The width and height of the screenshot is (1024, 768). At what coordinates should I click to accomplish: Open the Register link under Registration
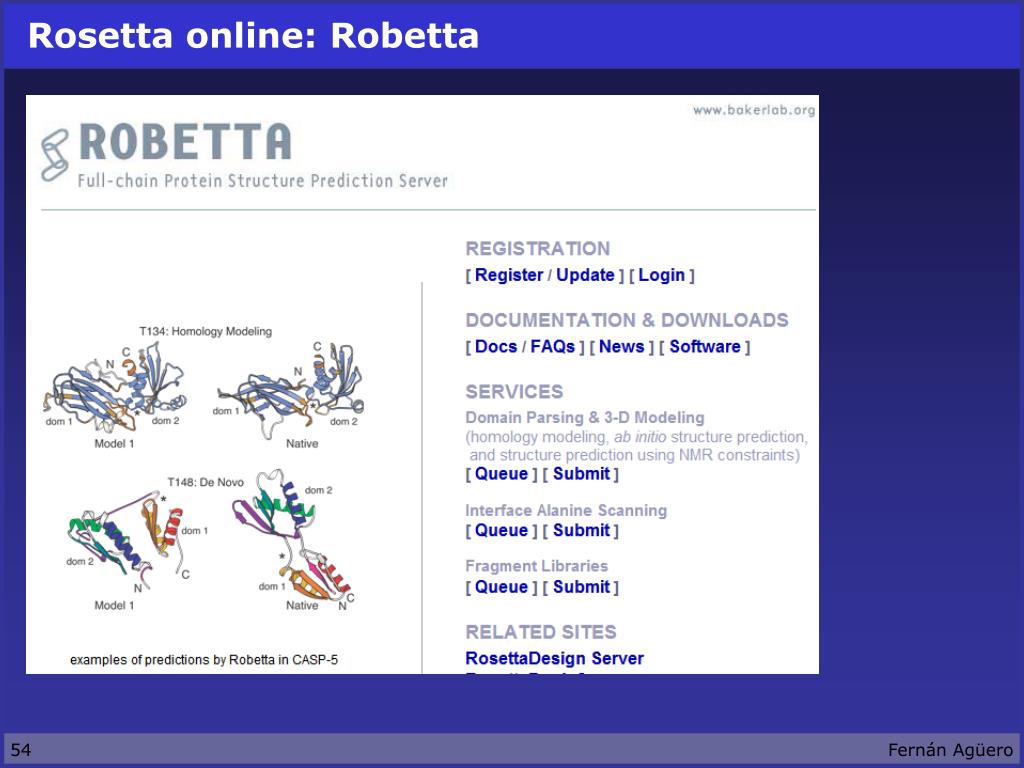tap(509, 275)
